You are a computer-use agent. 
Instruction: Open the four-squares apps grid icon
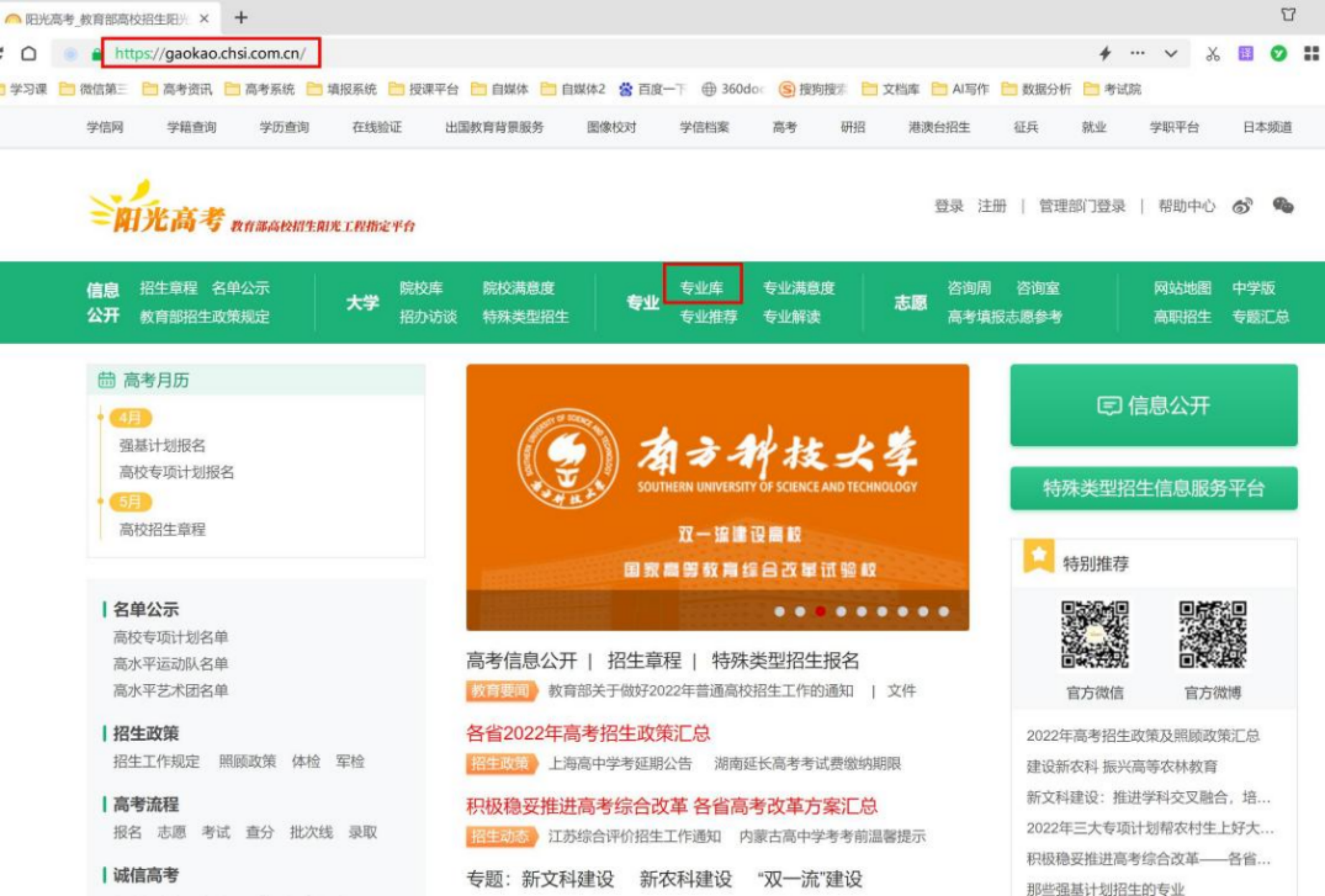(x=1311, y=54)
